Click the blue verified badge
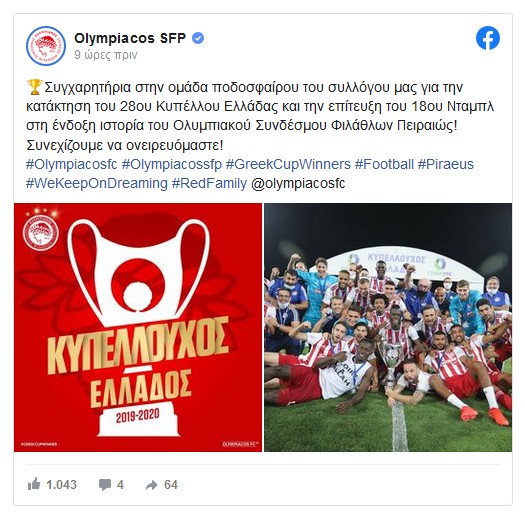Viewport: 525px width, 519px height. (x=198, y=38)
